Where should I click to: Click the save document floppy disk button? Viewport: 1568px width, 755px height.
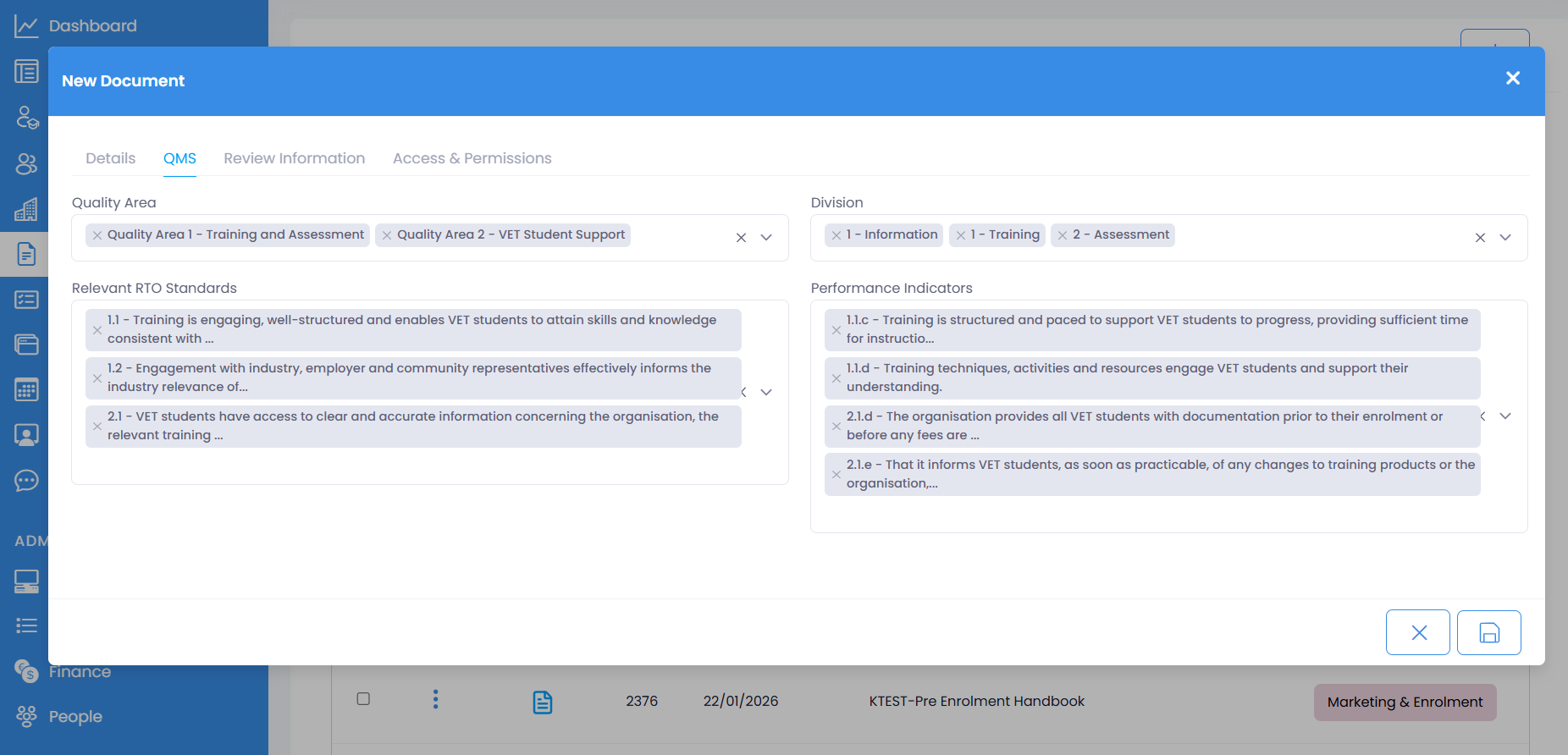1488,632
